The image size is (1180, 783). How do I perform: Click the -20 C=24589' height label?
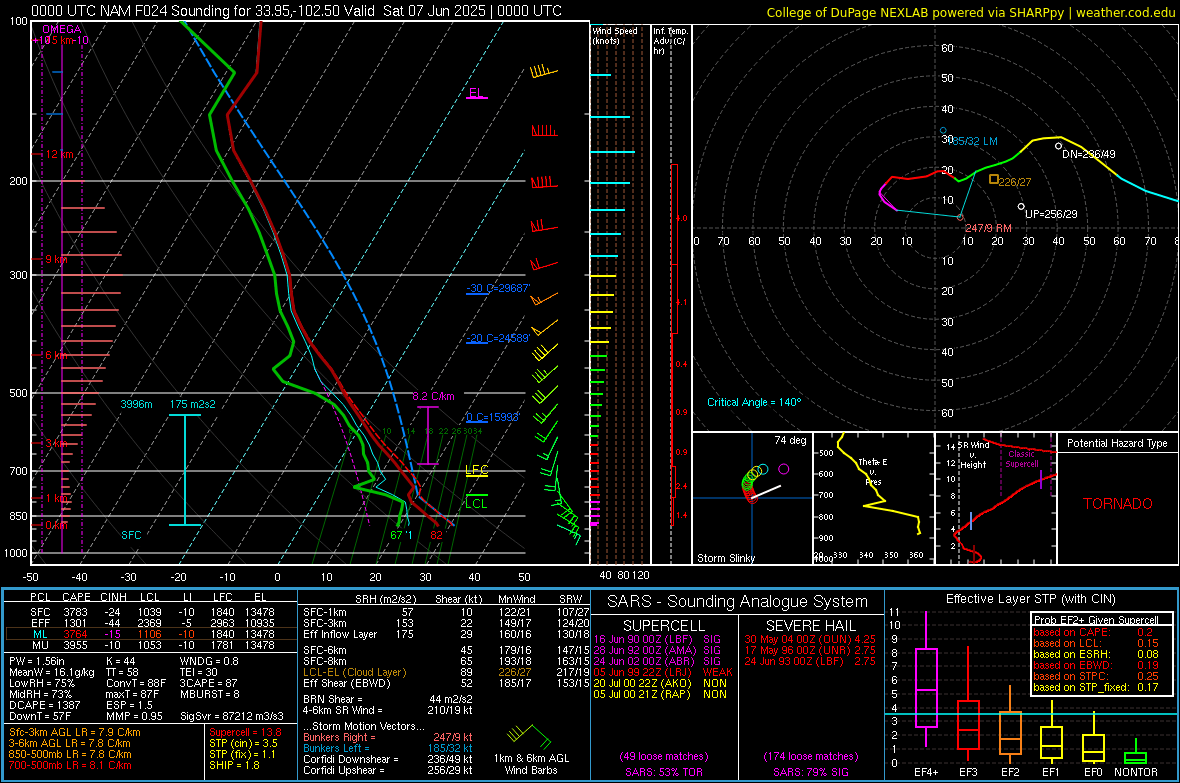(498, 338)
